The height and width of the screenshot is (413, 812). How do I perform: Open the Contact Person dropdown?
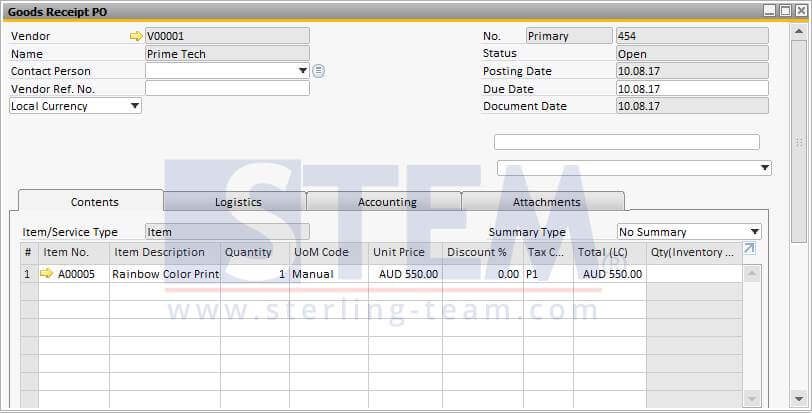303,71
